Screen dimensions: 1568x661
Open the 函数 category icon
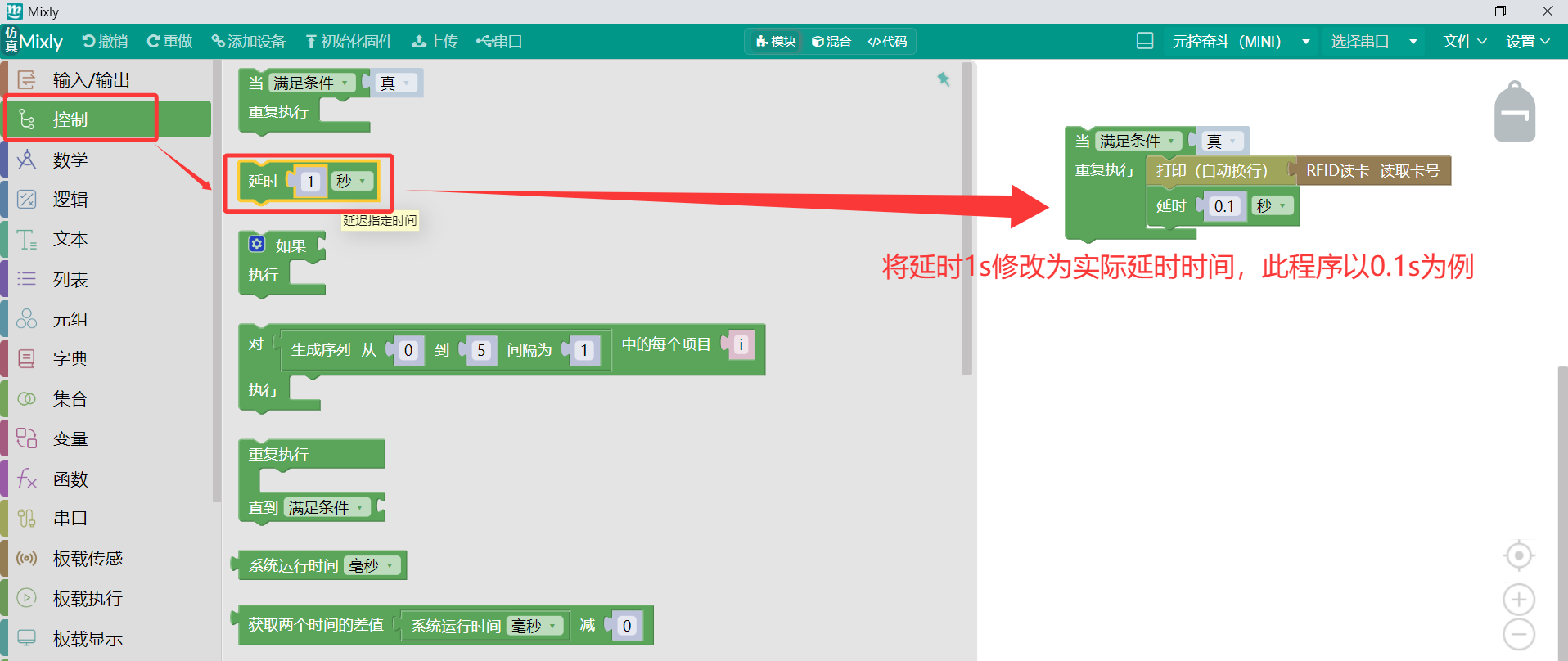click(x=27, y=479)
